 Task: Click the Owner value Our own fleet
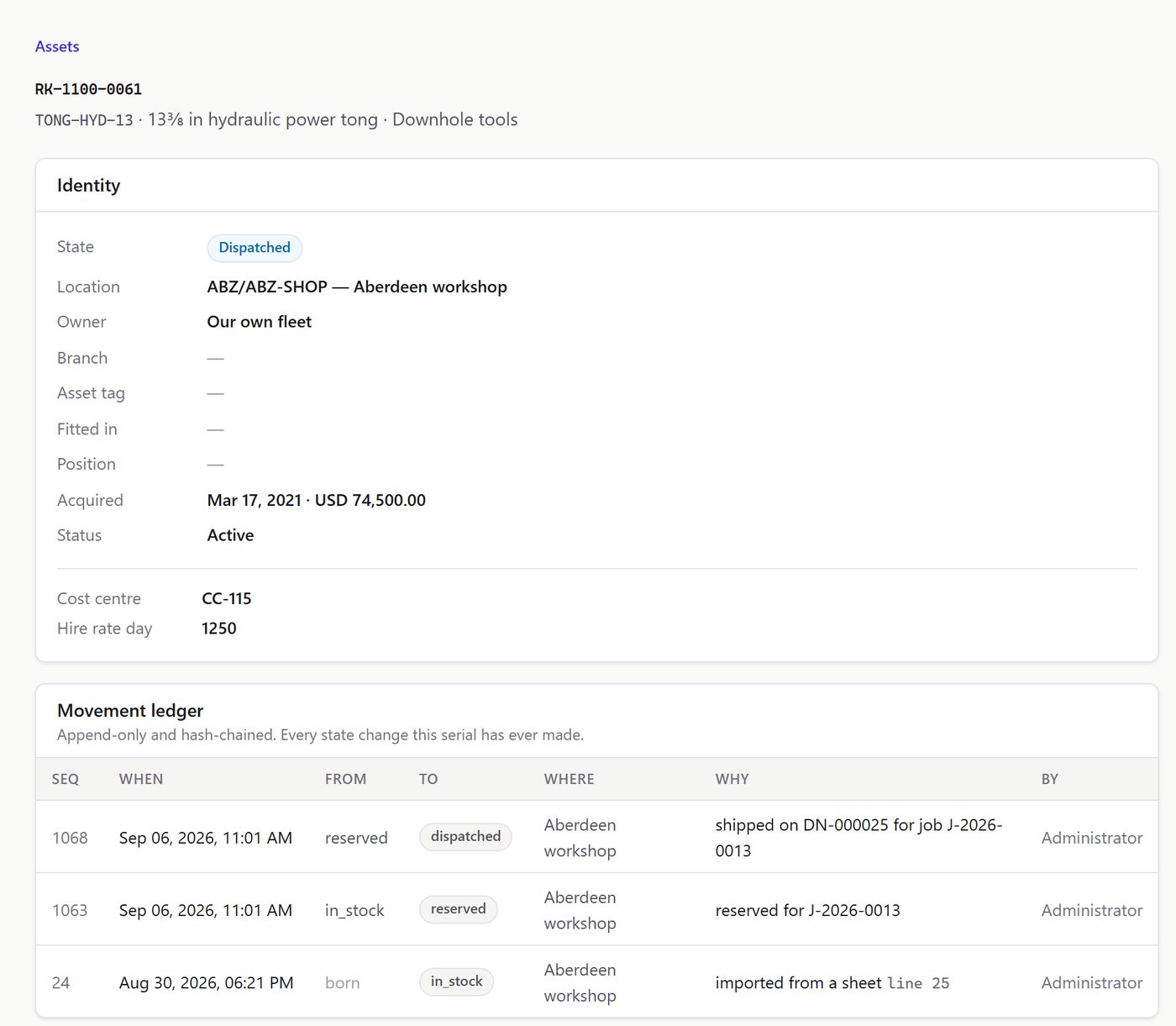point(260,322)
